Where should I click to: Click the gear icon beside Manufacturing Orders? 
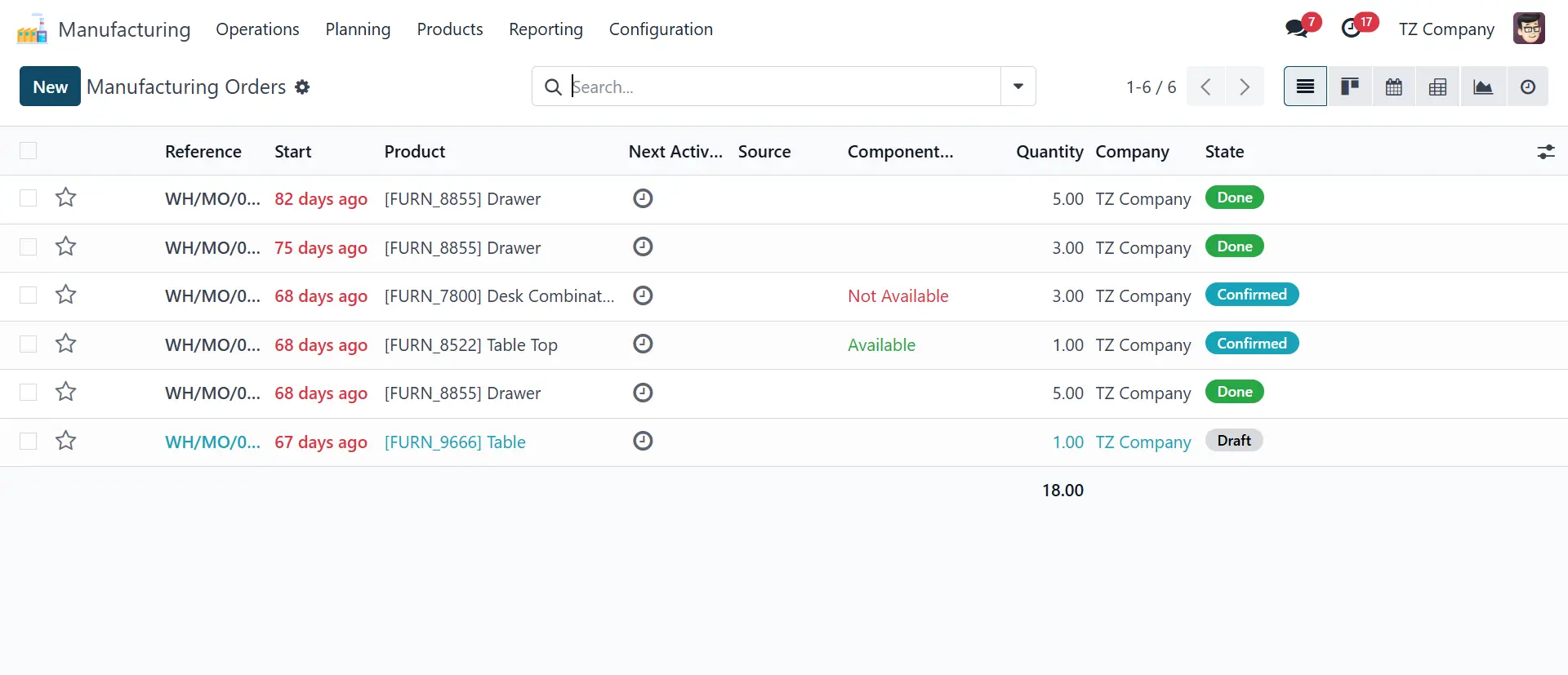(302, 87)
